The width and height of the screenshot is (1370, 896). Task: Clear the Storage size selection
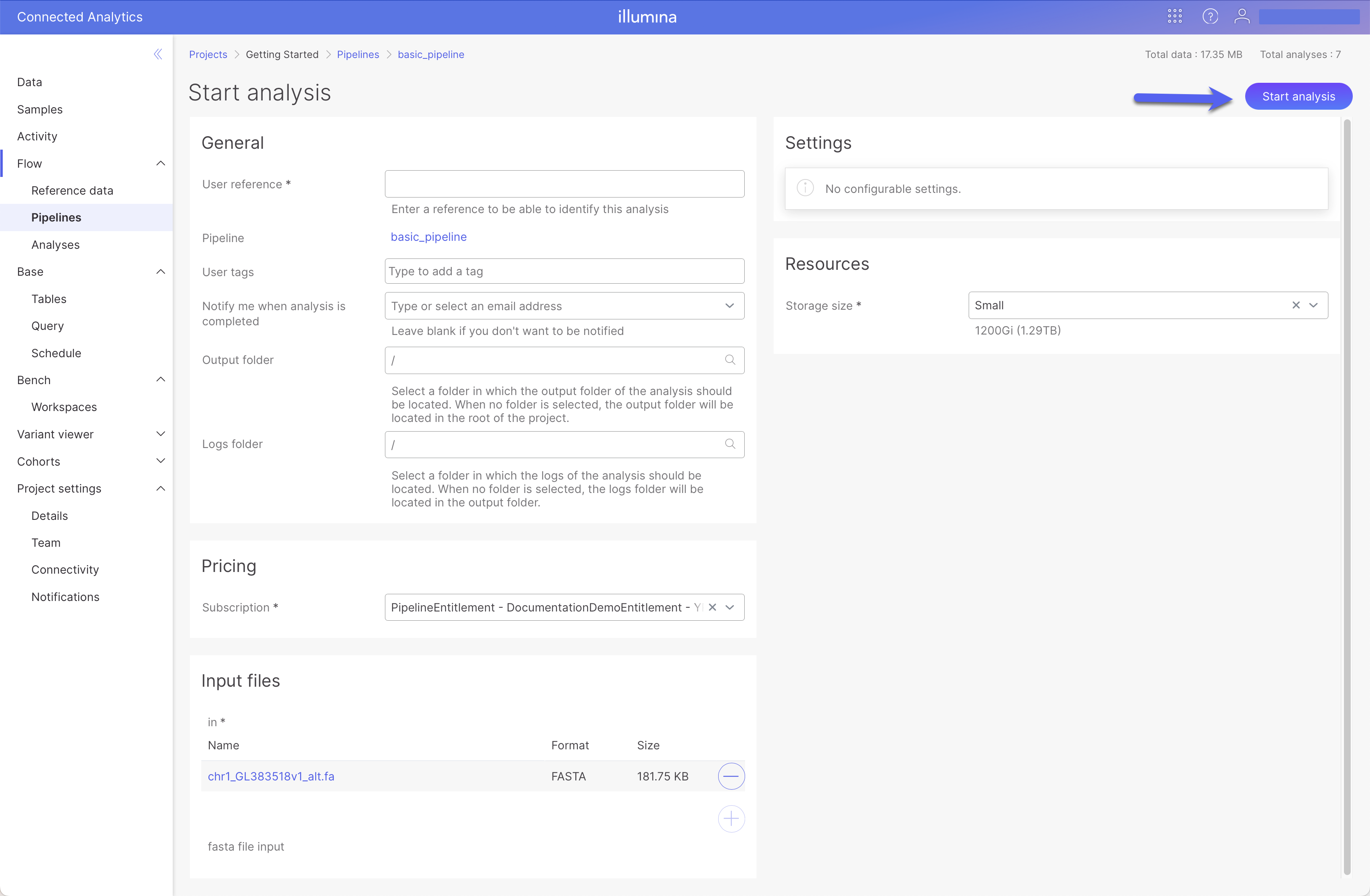click(1296, 305)
